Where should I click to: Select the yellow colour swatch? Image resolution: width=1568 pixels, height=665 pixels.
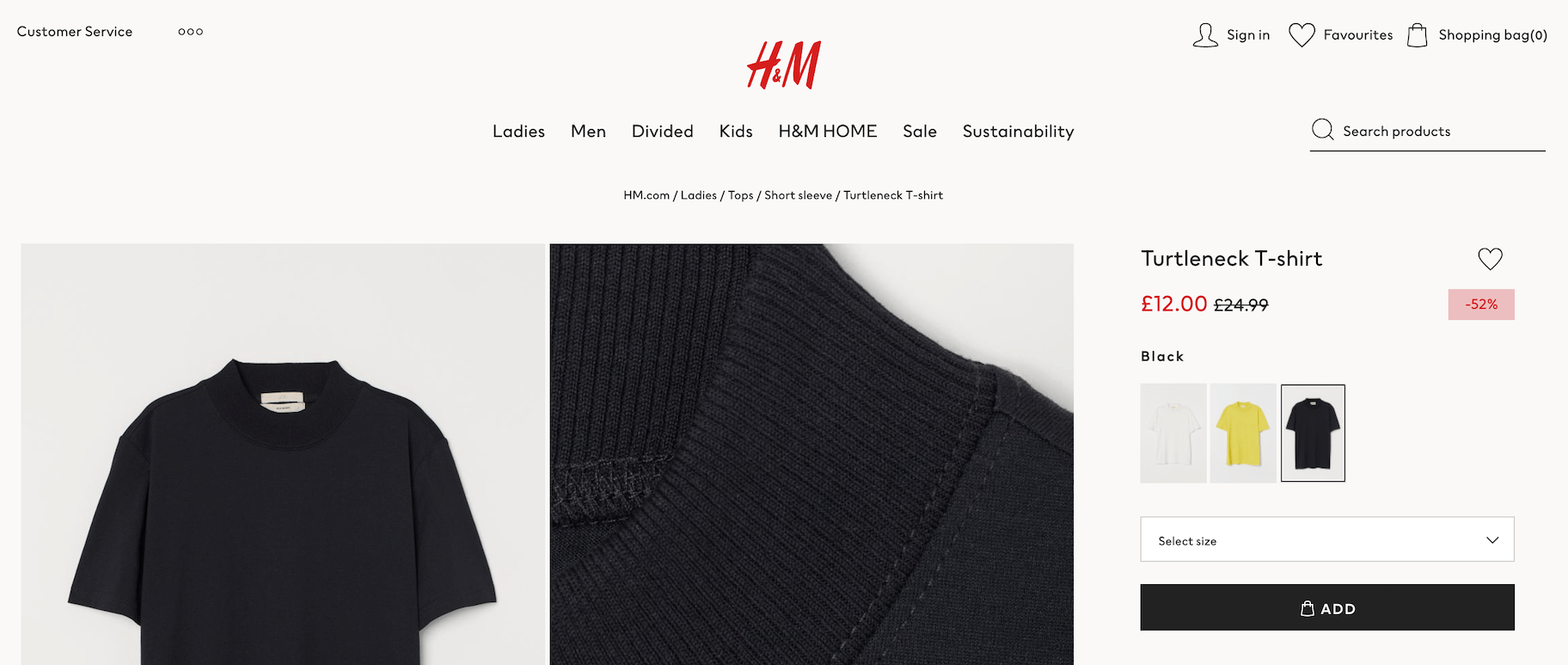pos(1243,433)
